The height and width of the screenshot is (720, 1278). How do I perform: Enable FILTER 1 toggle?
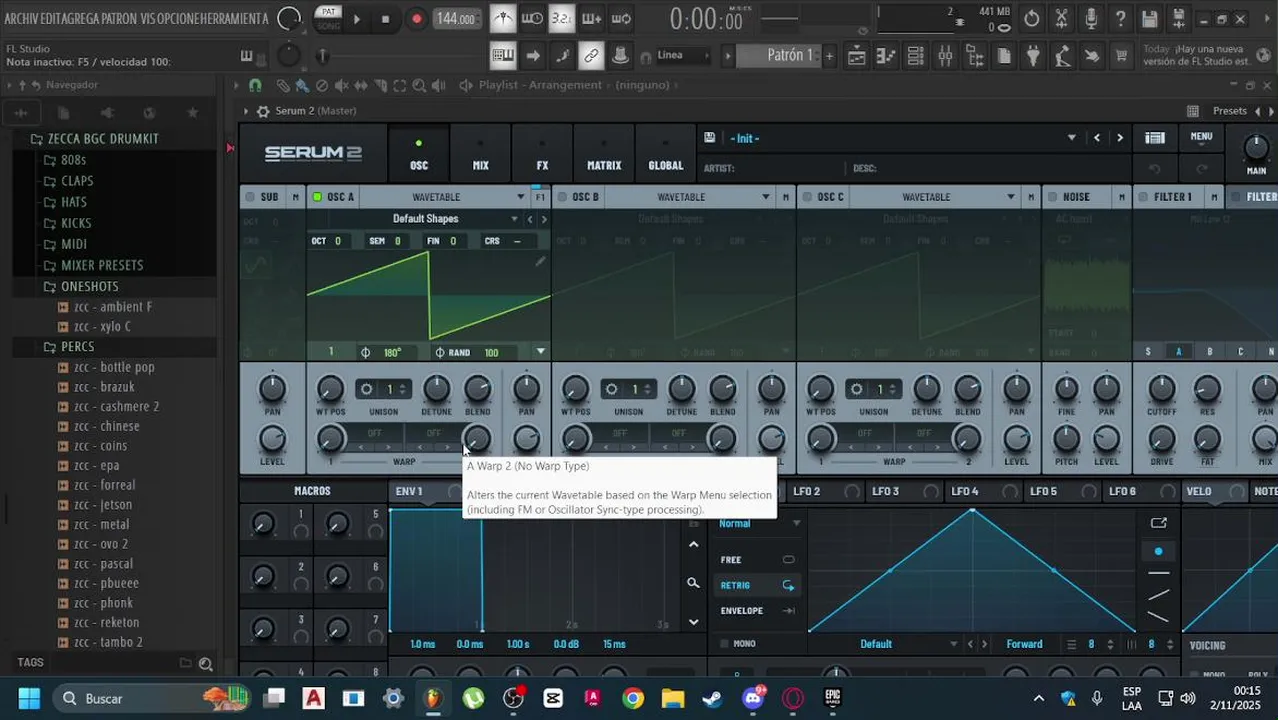(x=1143, y=197)
